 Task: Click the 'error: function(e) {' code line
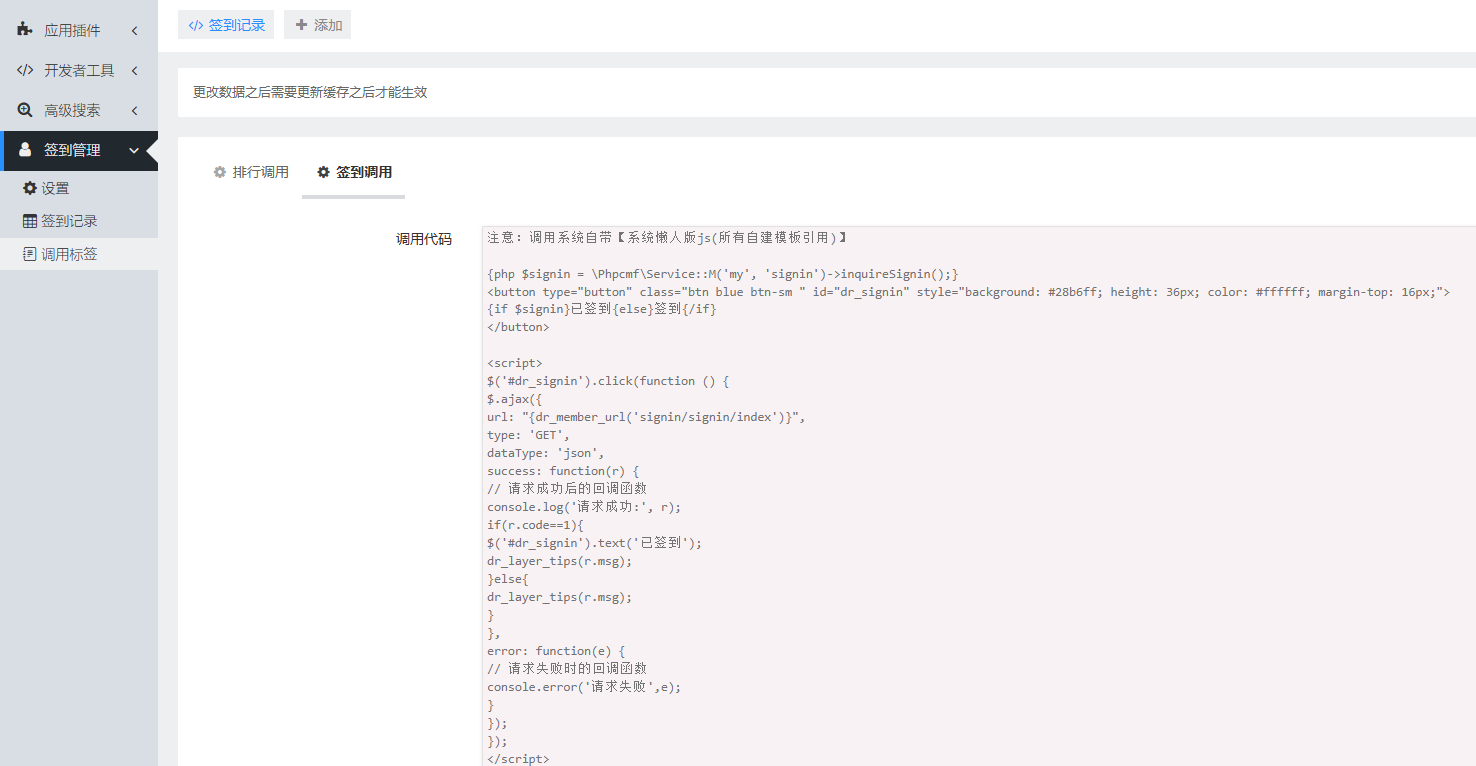[x=556, y=651]
